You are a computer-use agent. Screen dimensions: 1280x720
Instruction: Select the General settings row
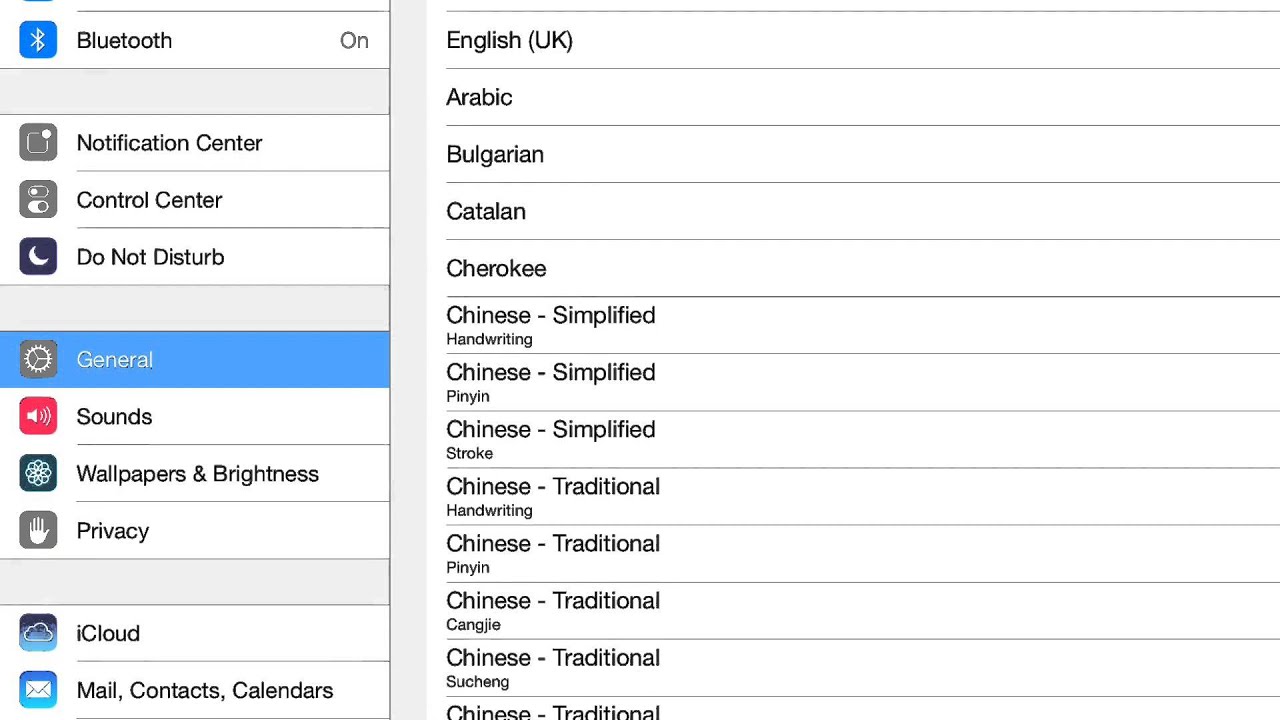(x=195, y=359)
